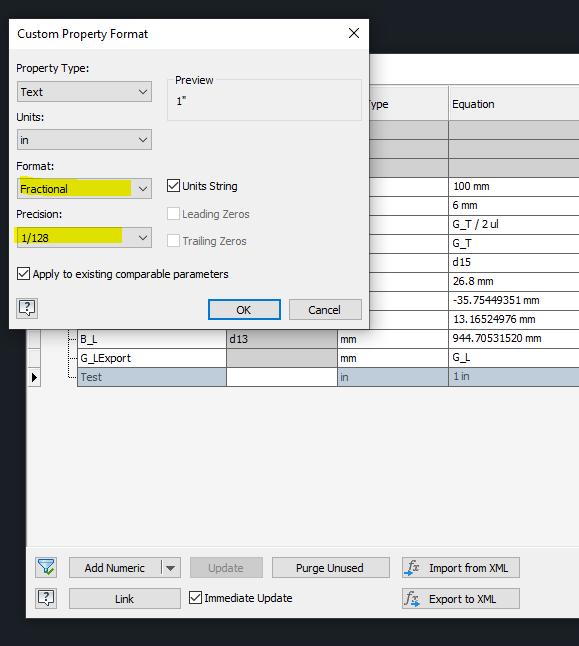Toggle the Immediate Update checkbox
Image resolution: width=579 pixels, height=646 pixels.
pyautogui.click(x=195, y=598)
